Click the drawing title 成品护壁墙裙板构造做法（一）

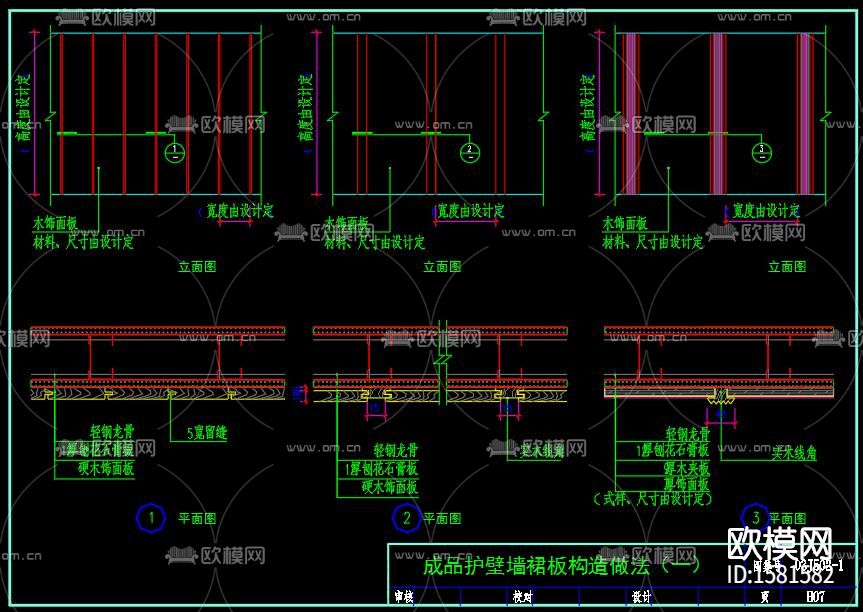[x=561, y=565]
